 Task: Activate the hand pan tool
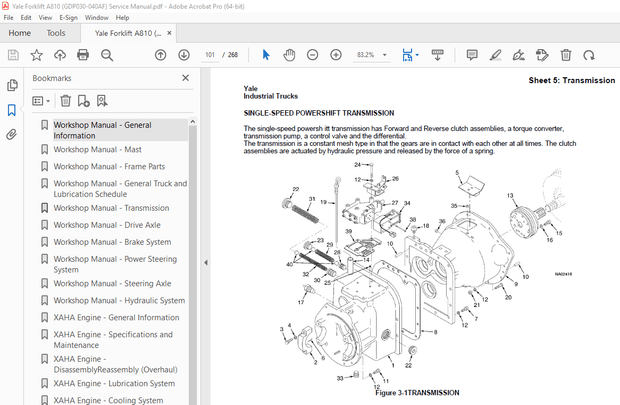289,55
